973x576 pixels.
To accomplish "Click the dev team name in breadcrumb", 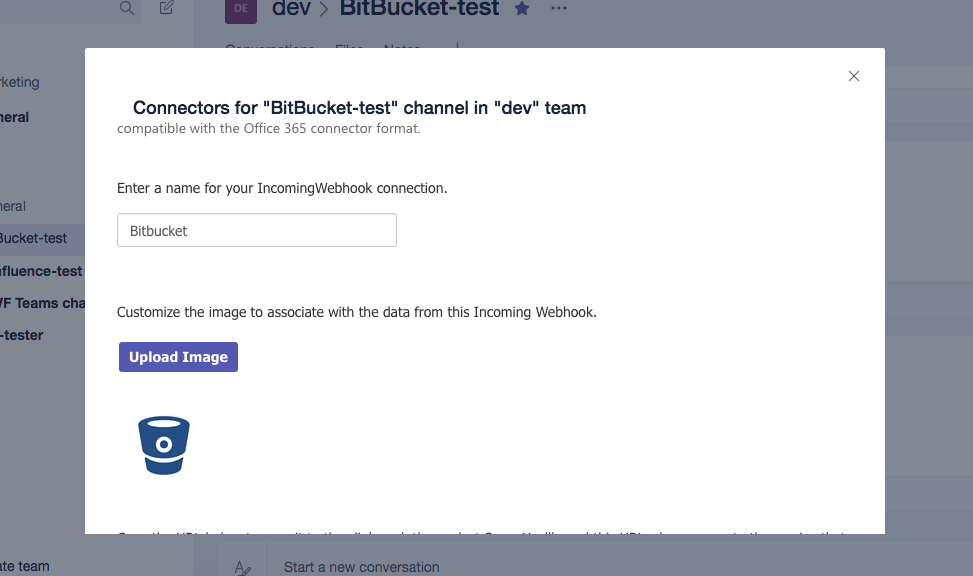I will pos(291,9).
